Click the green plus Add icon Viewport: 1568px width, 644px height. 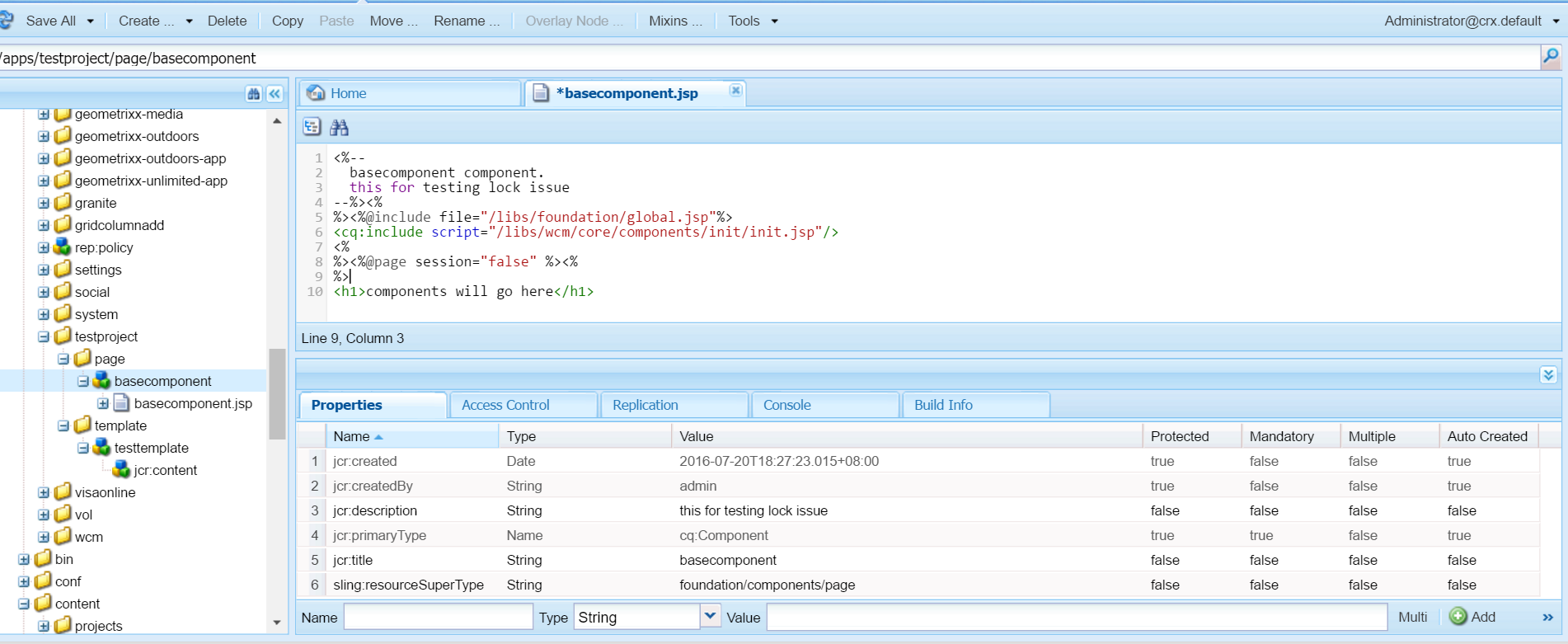point(1458,617)
